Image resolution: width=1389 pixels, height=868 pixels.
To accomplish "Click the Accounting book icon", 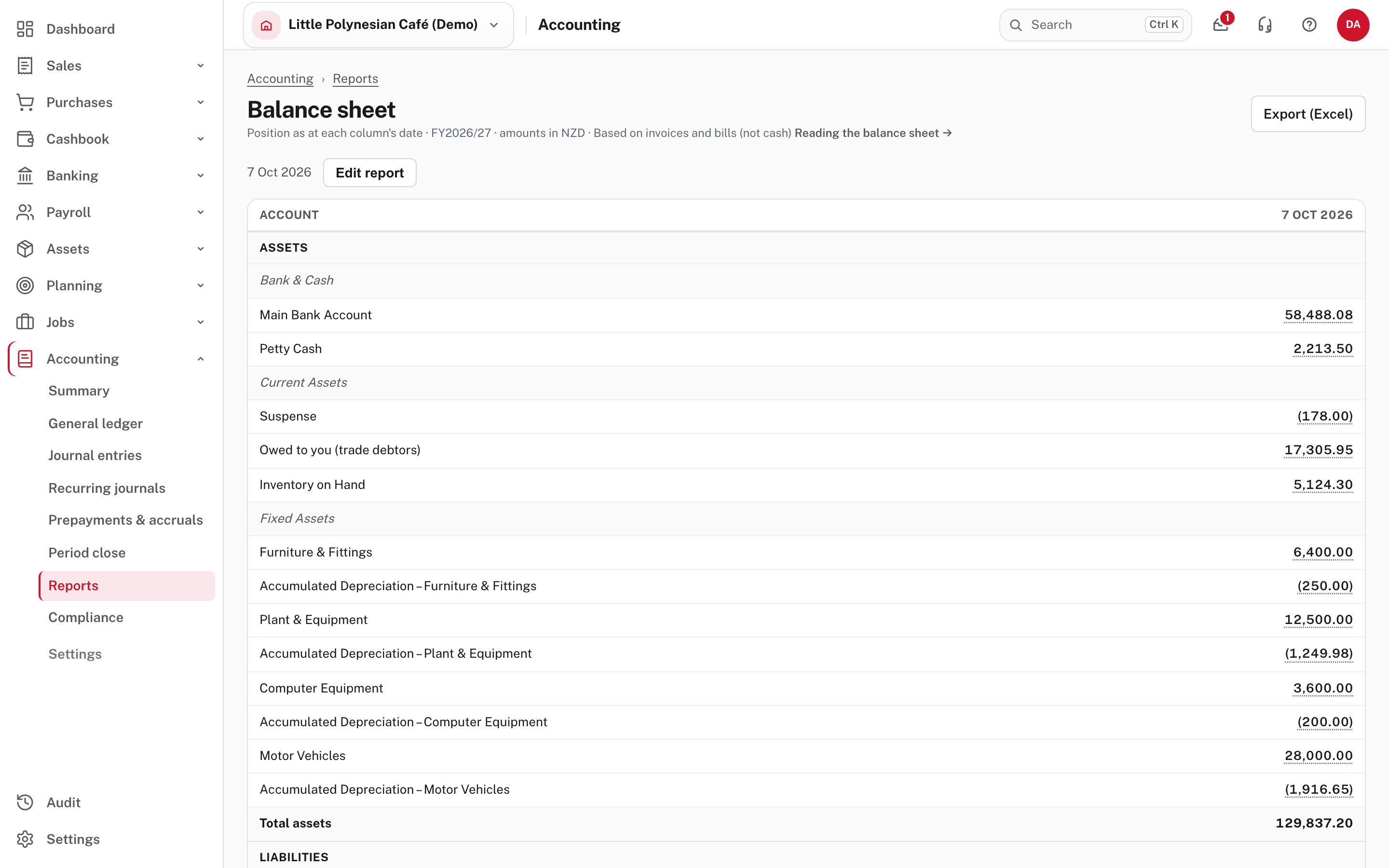I will click(x=25, y=359).
